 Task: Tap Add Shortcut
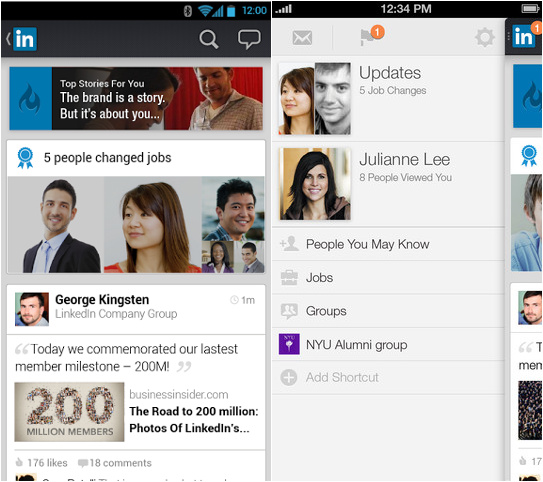click(388, 377)
